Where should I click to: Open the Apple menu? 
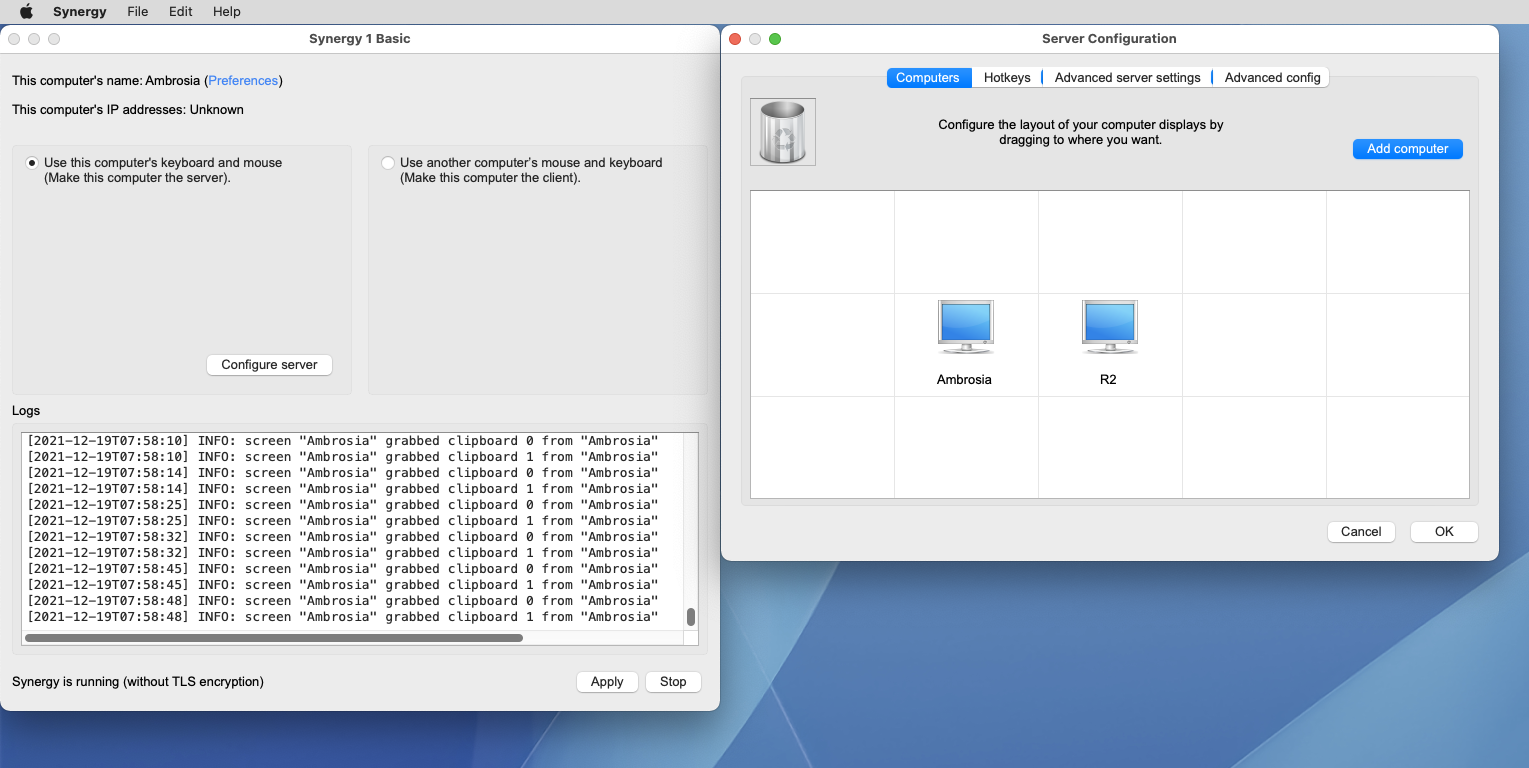pyautogui.click(x=26, y=12)
